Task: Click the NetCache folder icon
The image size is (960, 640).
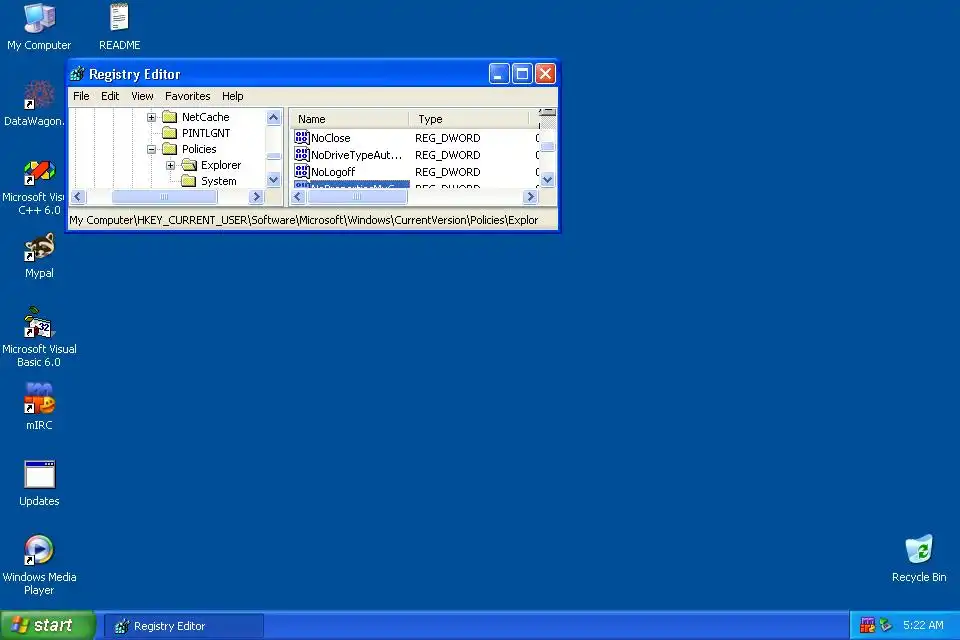Action: click(170, 117)
